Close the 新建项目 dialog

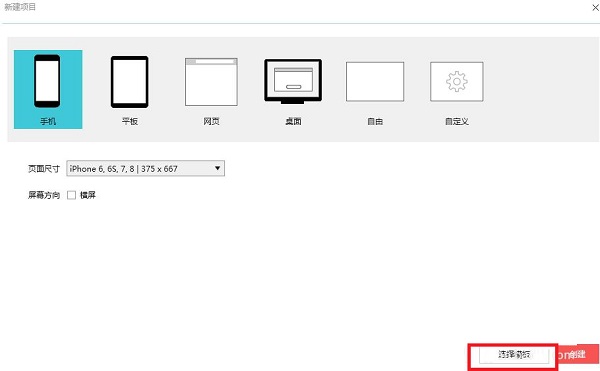pos(595,8)
